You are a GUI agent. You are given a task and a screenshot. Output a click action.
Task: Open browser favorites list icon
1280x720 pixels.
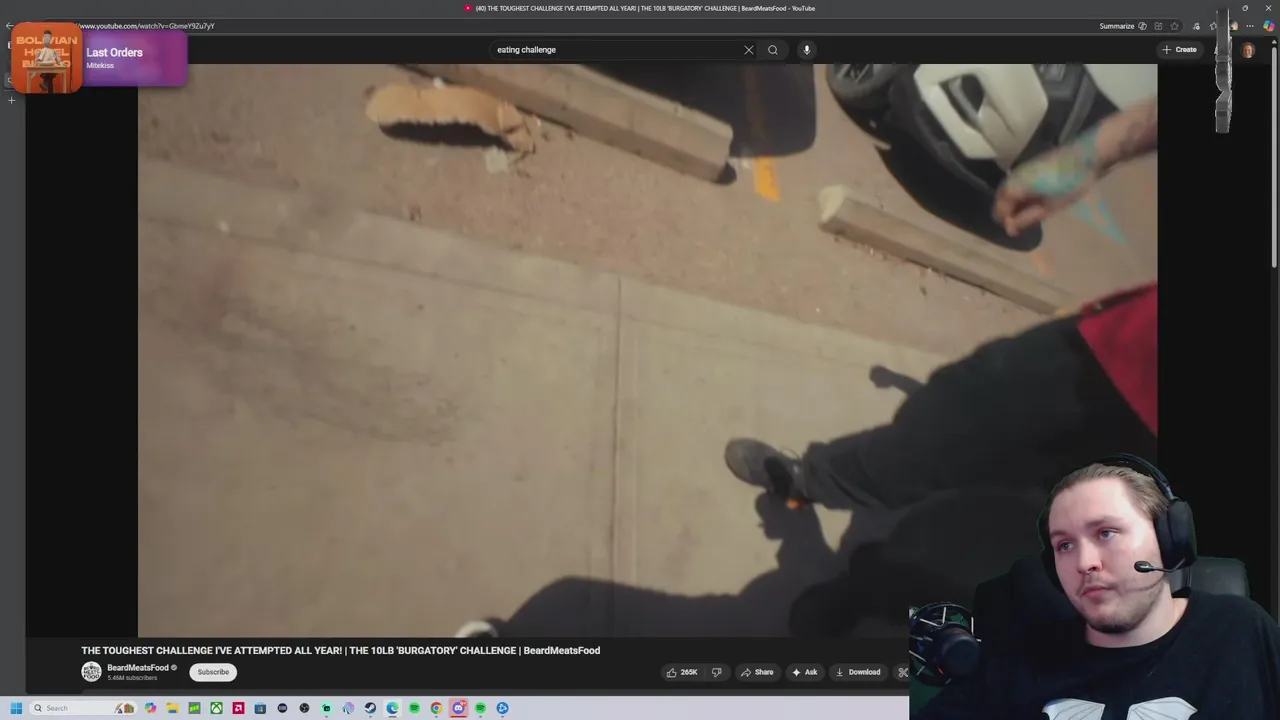(1213, 26)
